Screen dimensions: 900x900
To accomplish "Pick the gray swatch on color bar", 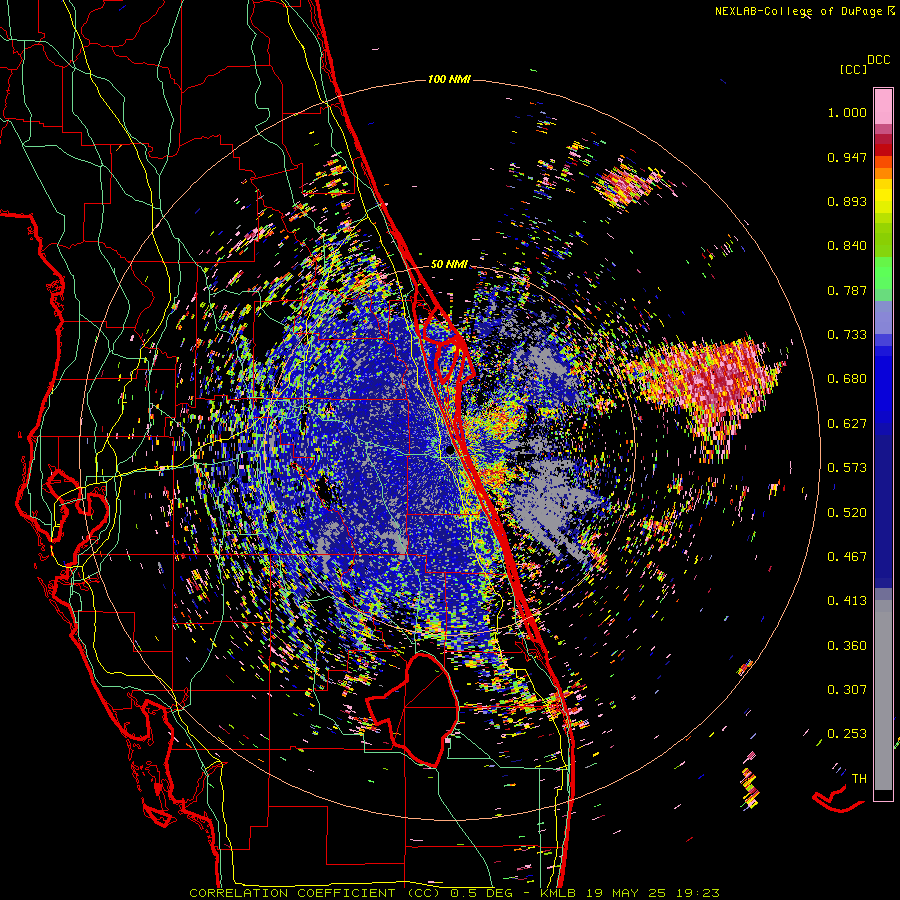I will point(883,695).
